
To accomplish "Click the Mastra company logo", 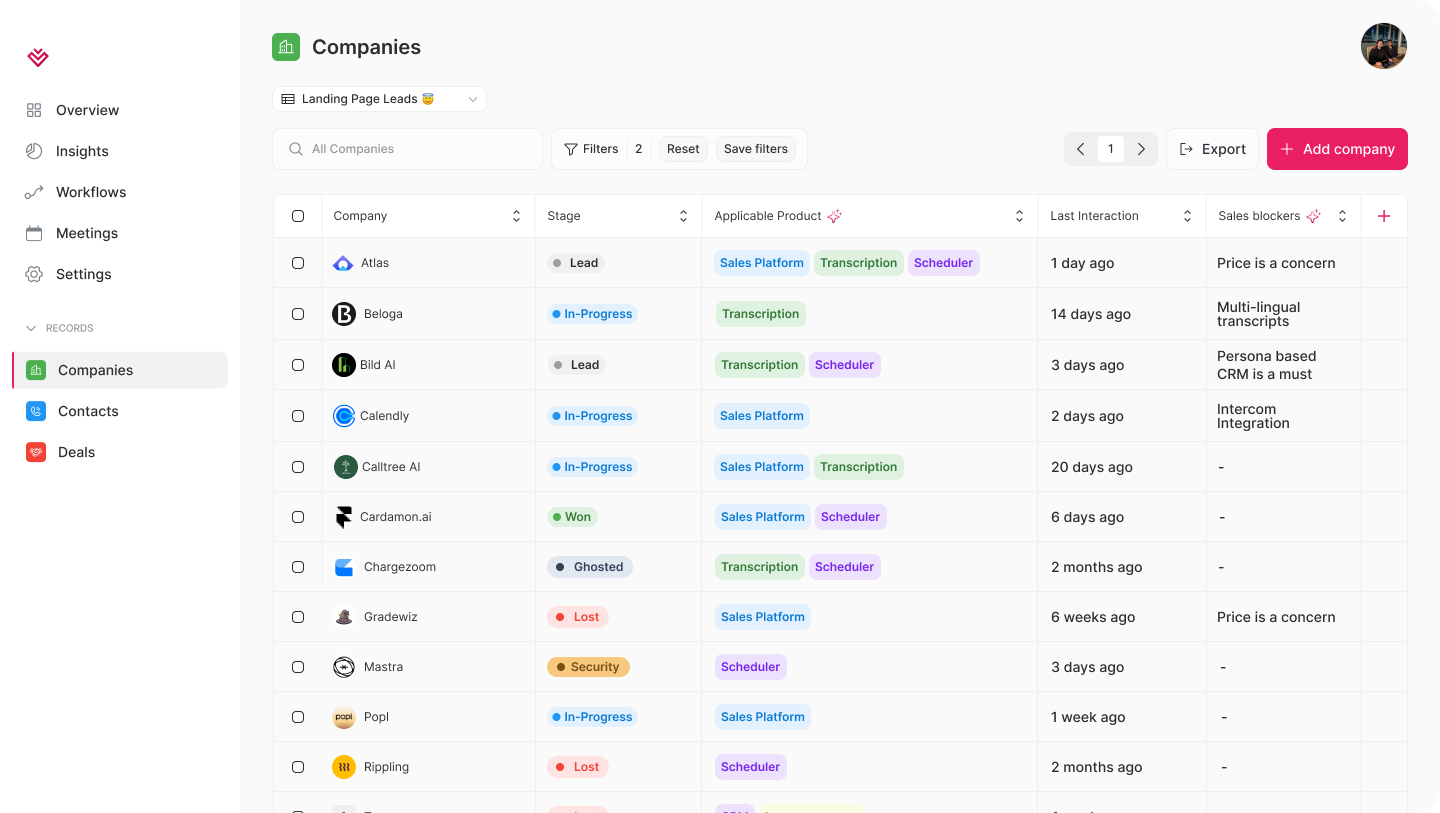I will coord(344,667).
